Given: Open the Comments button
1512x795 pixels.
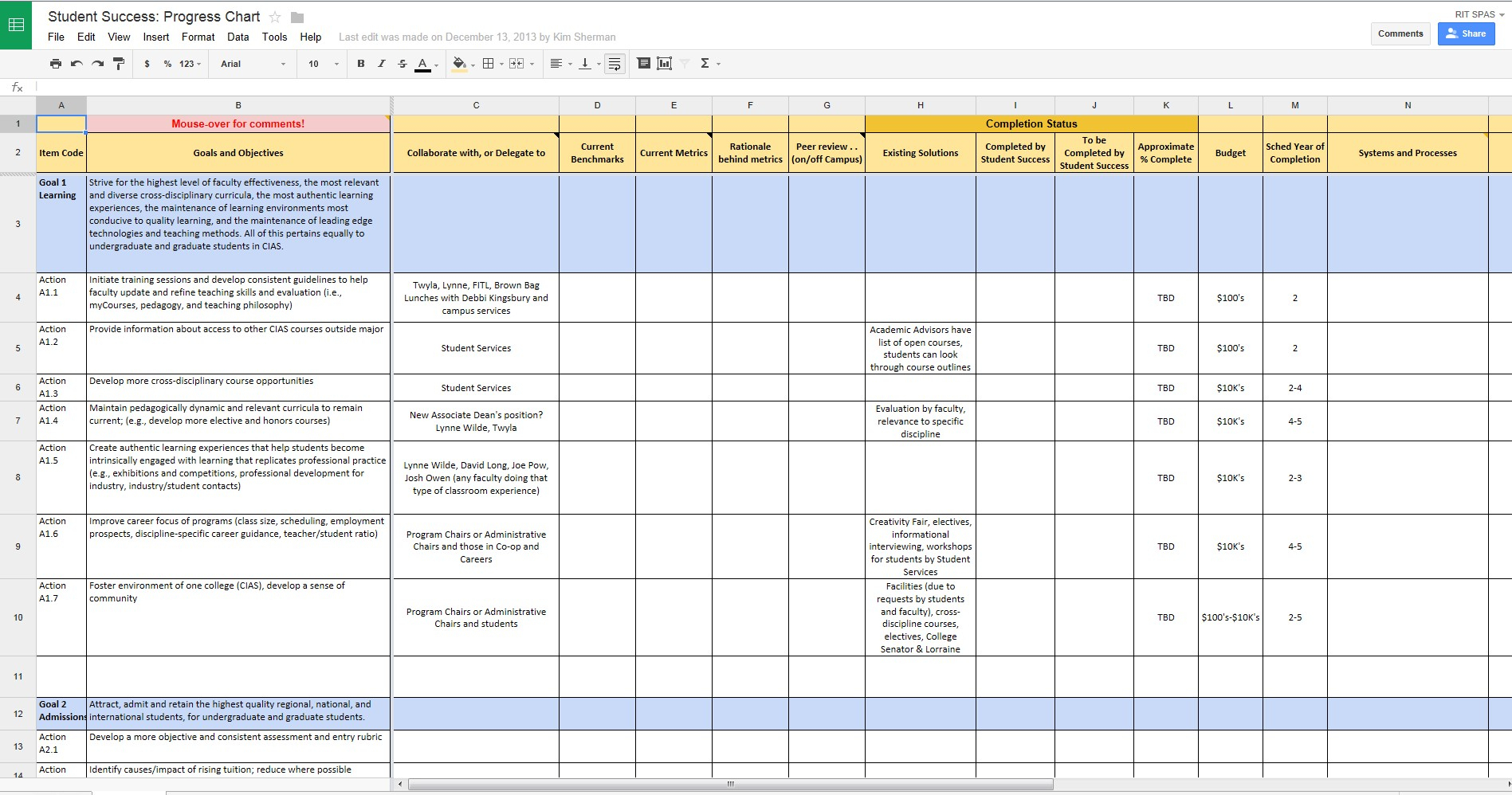Looking at the screenshot, I should coord(1400,33).
